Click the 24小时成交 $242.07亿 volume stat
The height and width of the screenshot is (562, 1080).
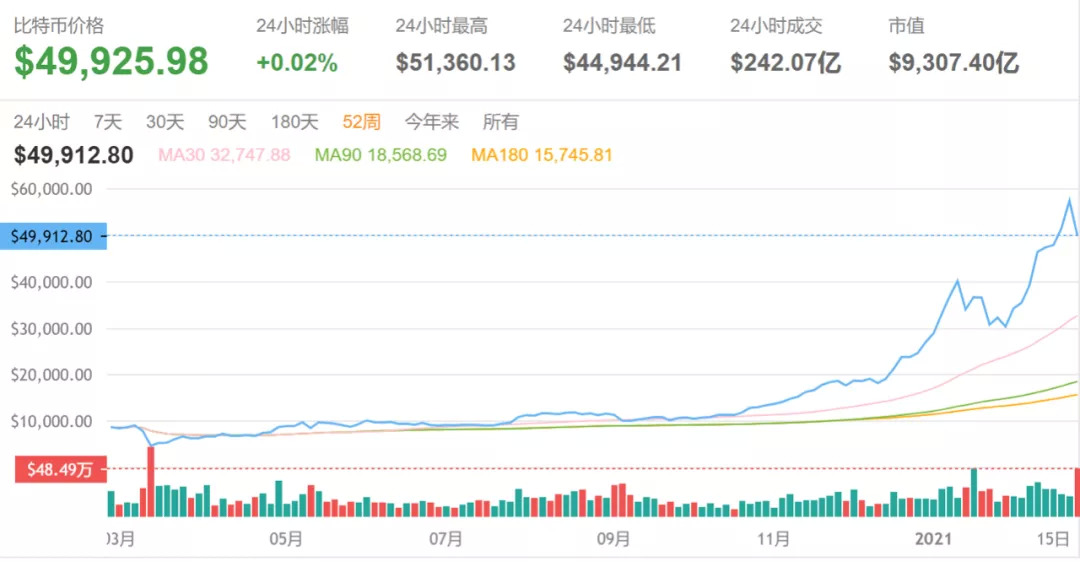[785, 63]
